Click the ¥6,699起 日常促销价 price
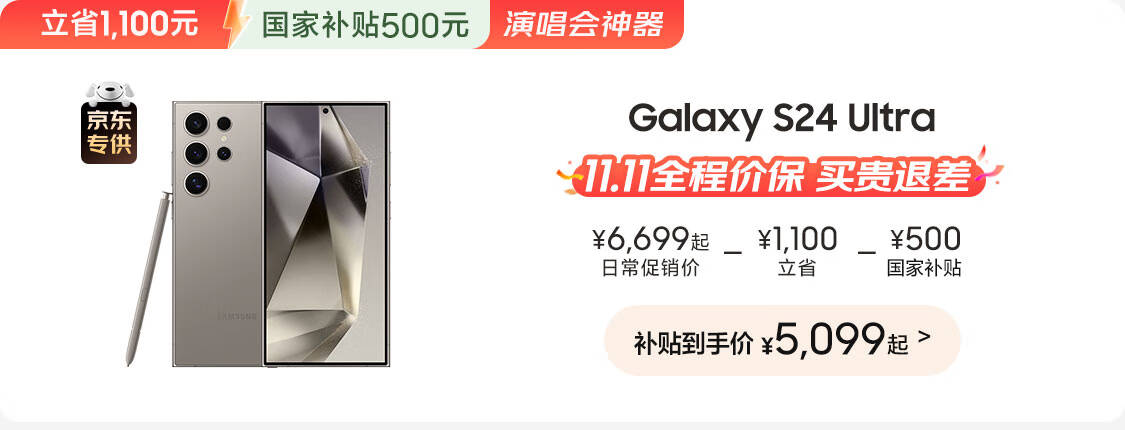Viewport: 1125px width, 430px height. pos(651,251)
